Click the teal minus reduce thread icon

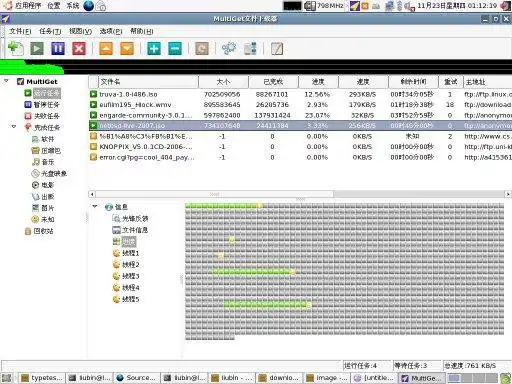click(175, 49)
